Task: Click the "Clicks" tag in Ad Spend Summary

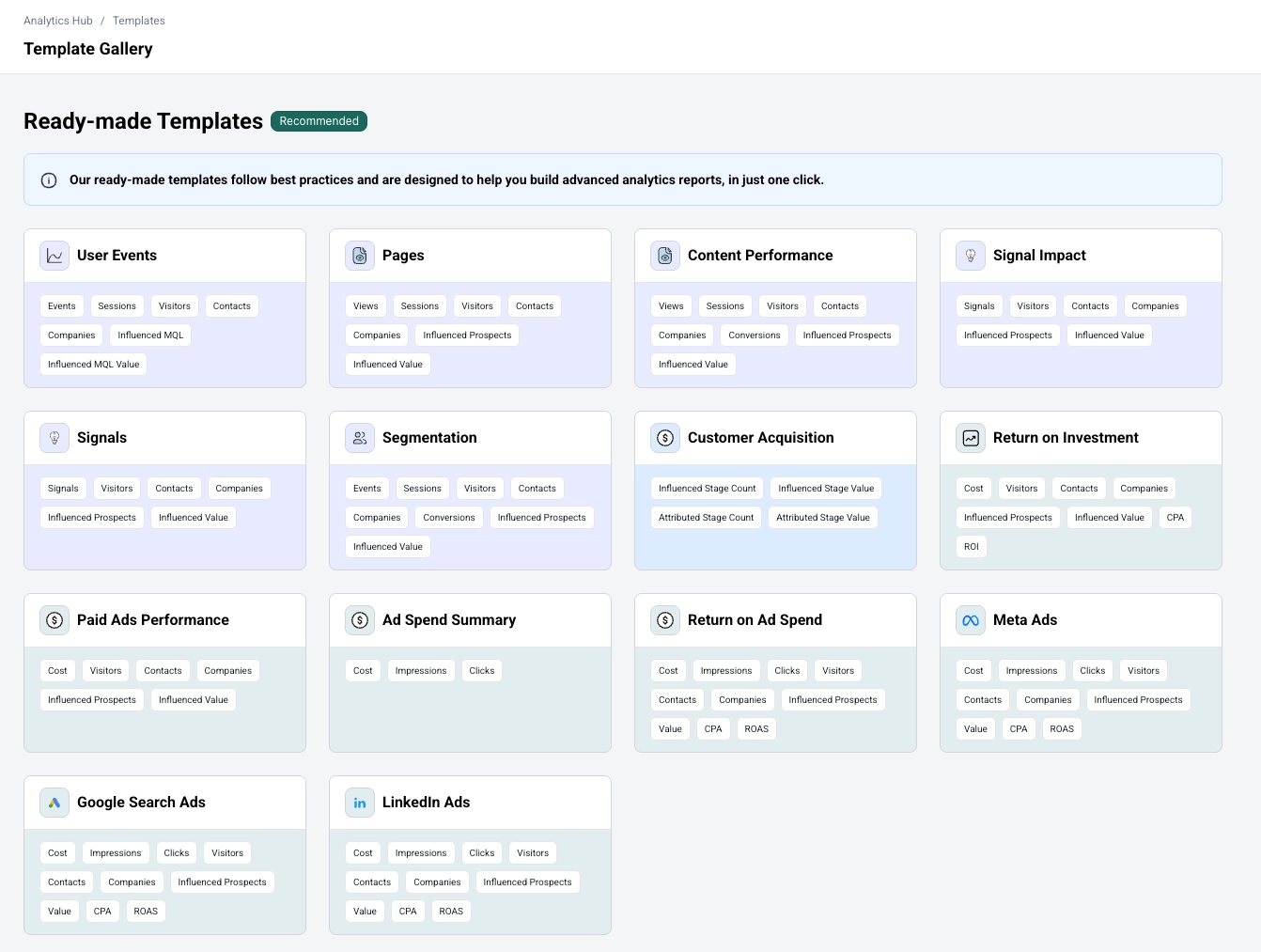Action: tap(482, 671)
